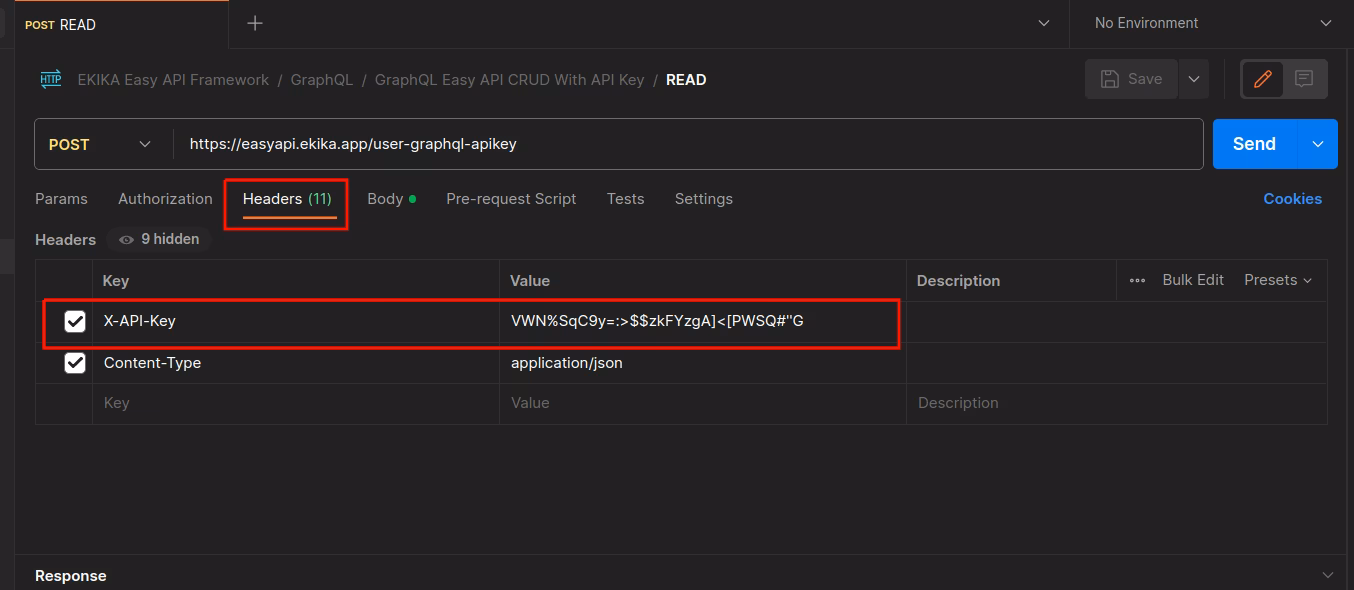Open the Settings tab

(x=703, y=198)
